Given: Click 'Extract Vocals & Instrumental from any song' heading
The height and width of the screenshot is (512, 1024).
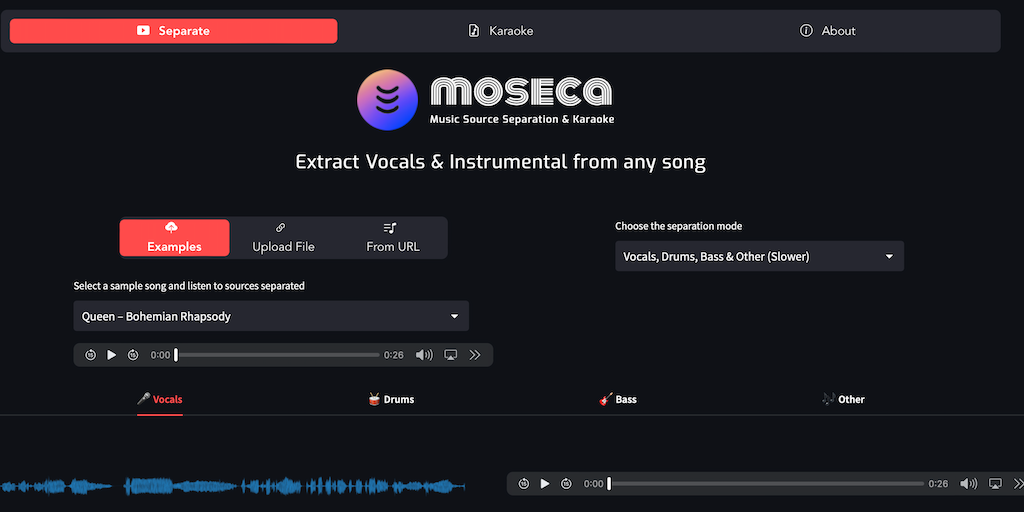Looking at the screenshot, I should pos(500,161).
